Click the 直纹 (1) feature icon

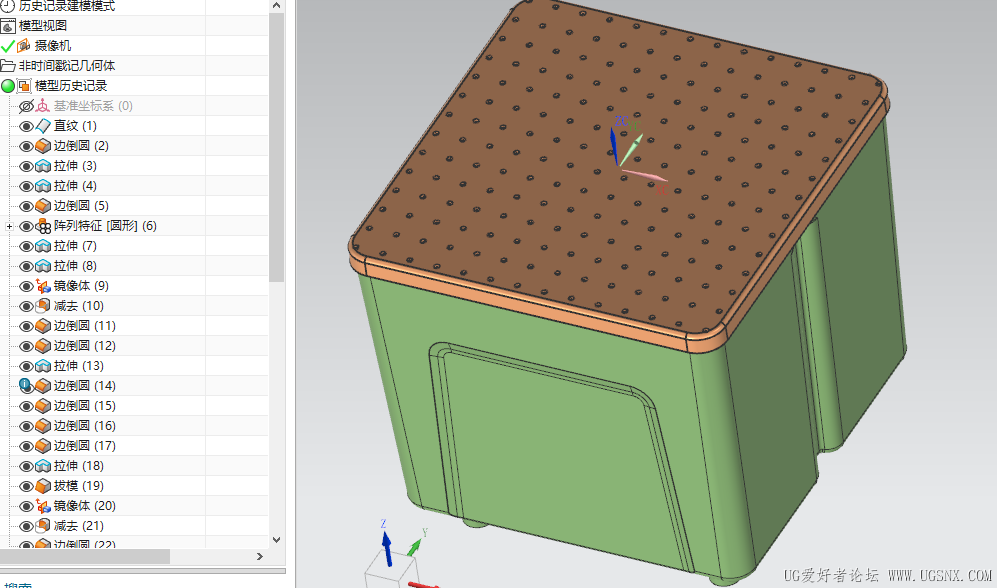43,126
